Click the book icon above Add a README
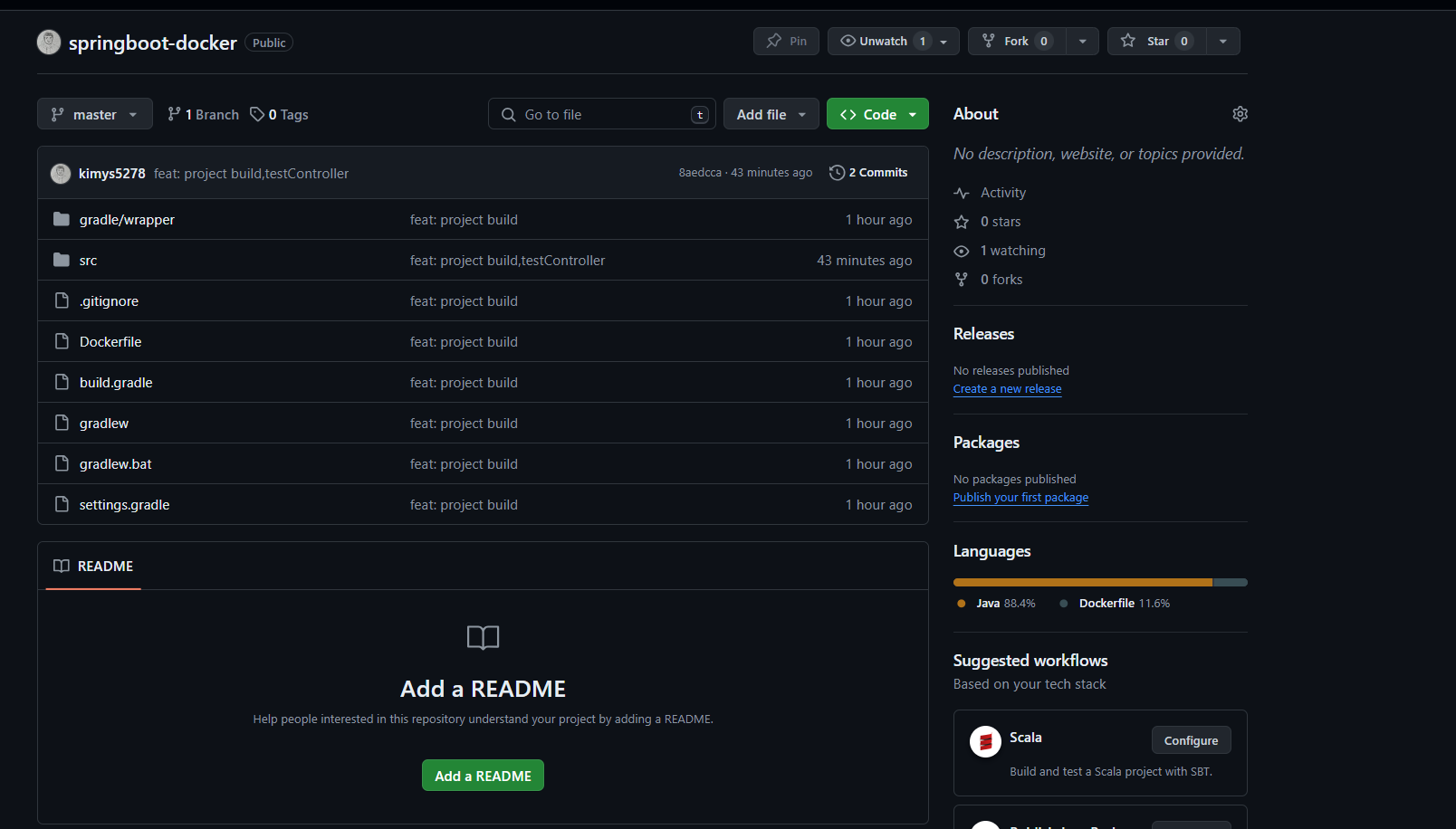Screen dimensions: 1456x829 (483, 638)
